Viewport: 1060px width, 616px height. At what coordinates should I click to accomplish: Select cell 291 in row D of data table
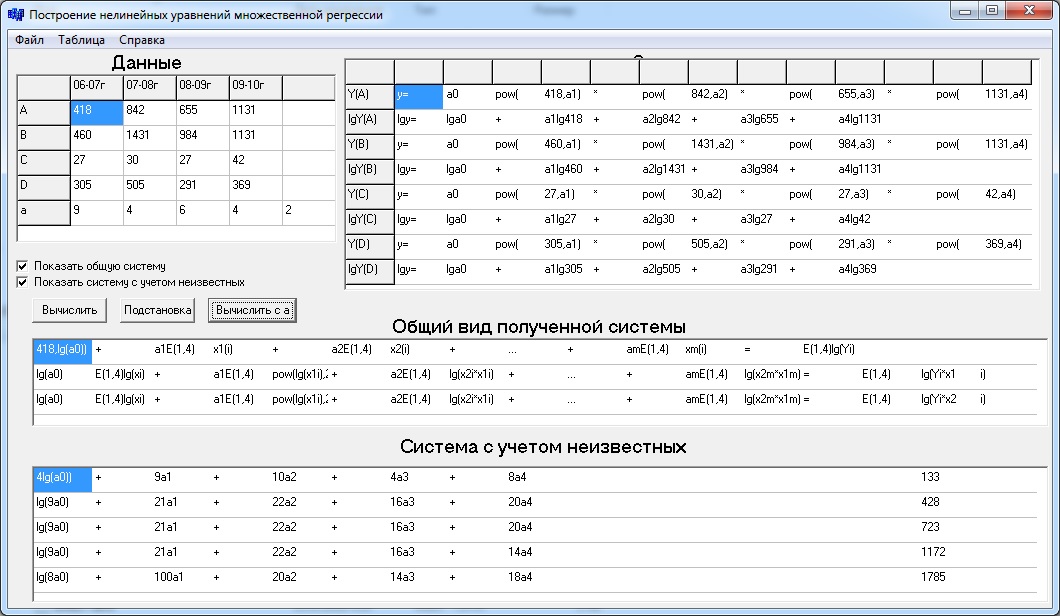click(203, 188)
